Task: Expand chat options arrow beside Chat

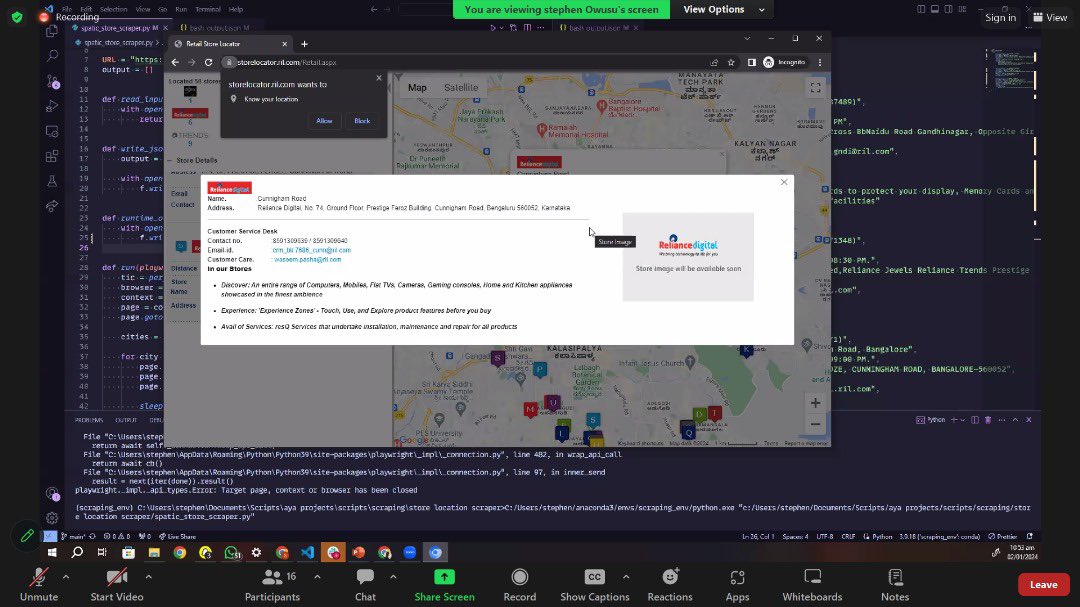Action: pyautogui.click(x=393, y=577)
